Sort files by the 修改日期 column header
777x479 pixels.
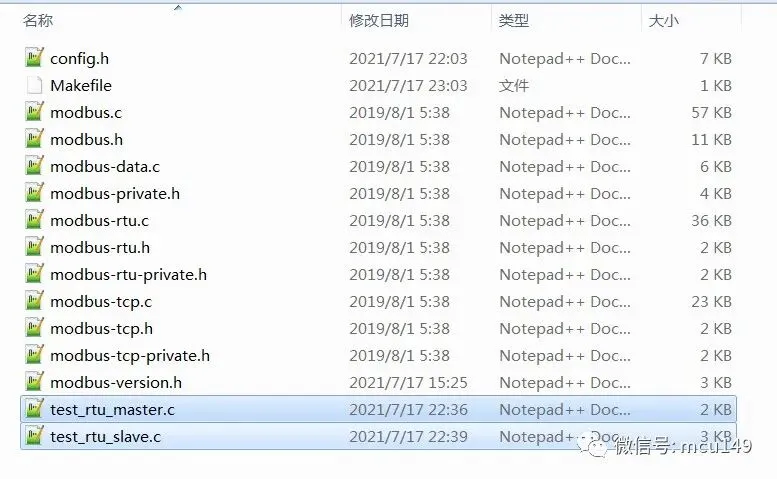coord(379,20)
